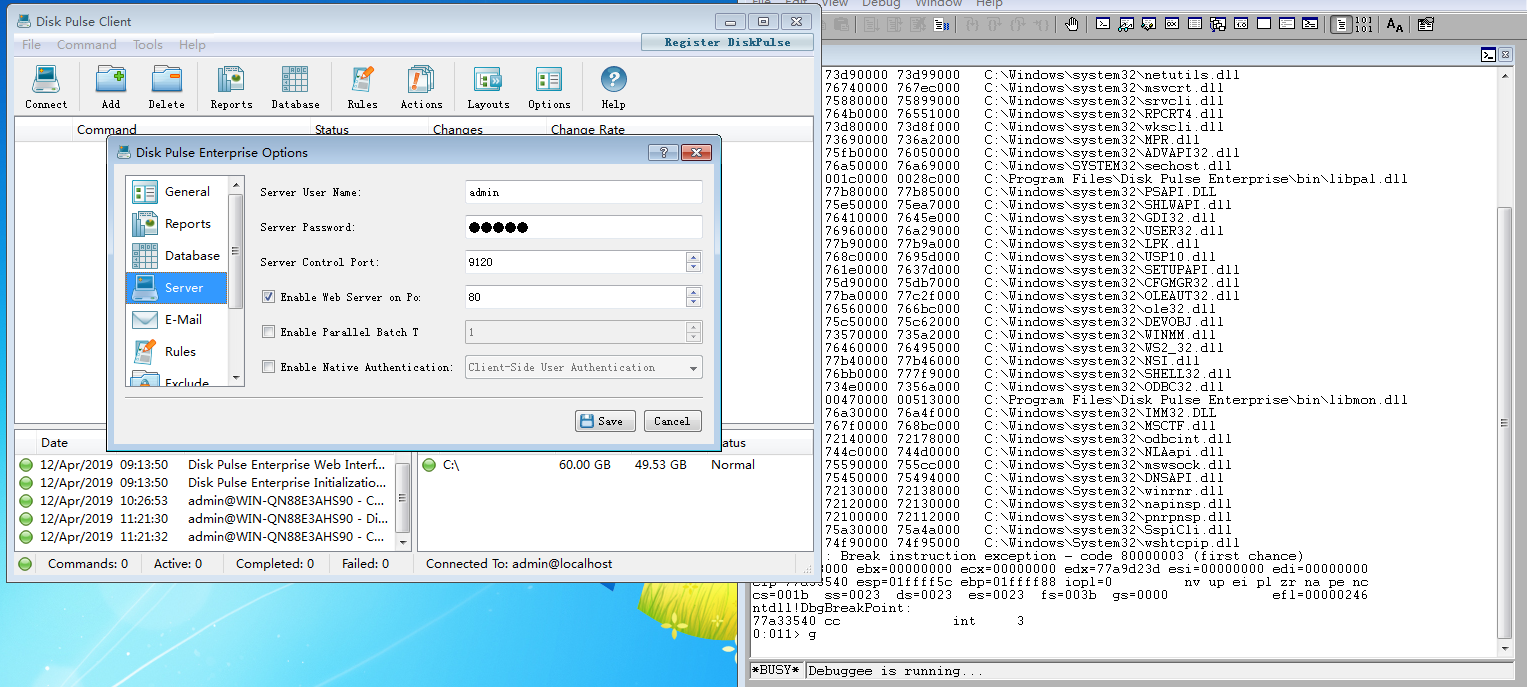Click Register DiskPulse
1527x687 pixels.
727,42
